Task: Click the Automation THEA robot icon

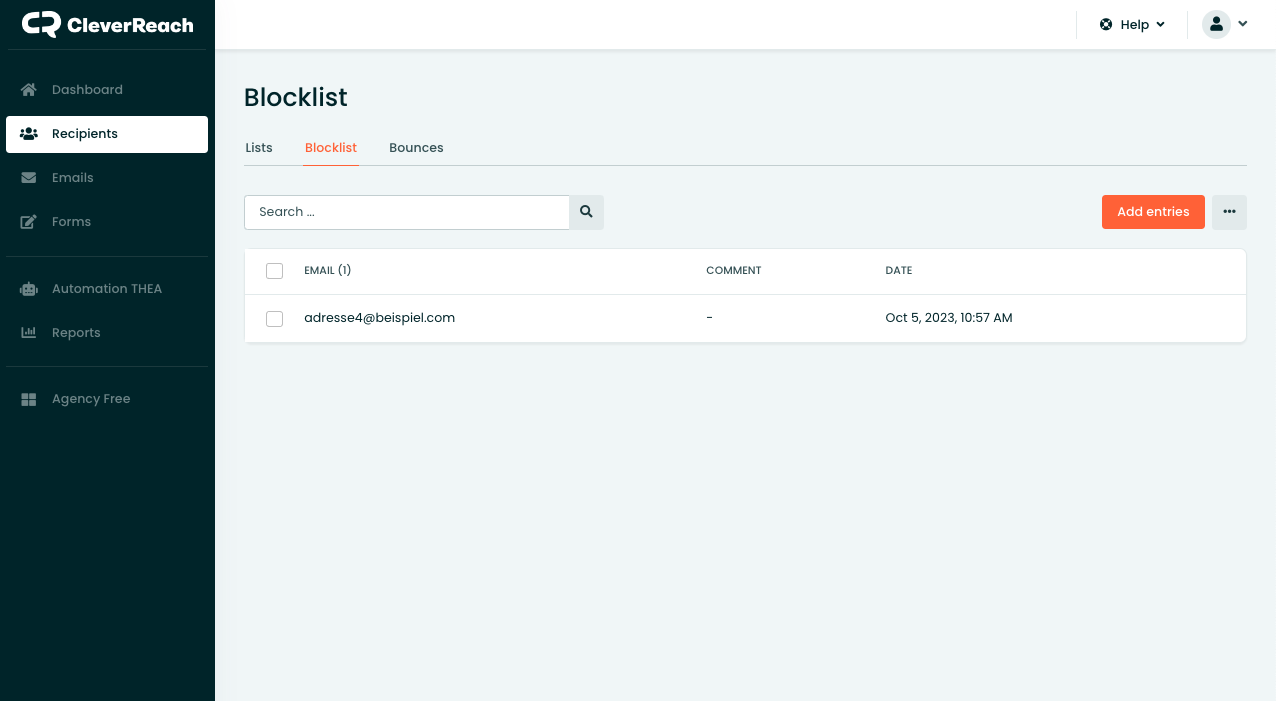Action: (x=29, y=289)
